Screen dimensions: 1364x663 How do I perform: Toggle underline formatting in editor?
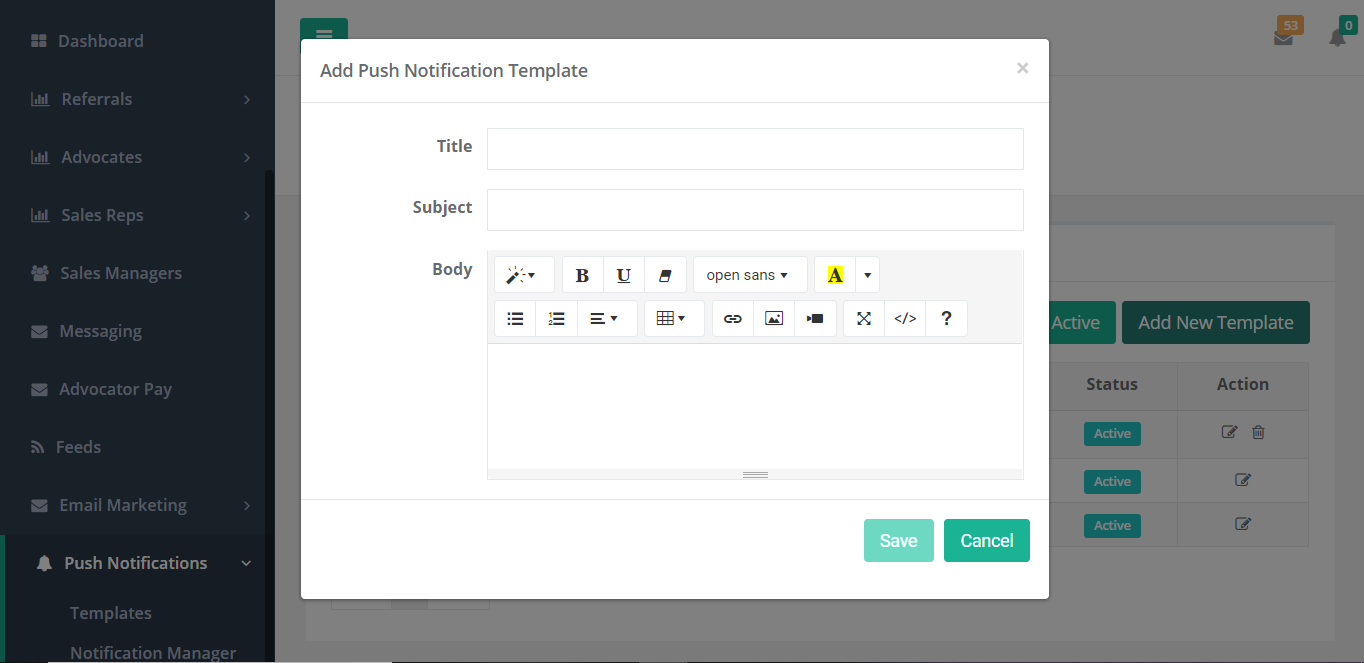pyautogui.click(x=624, y=275)
